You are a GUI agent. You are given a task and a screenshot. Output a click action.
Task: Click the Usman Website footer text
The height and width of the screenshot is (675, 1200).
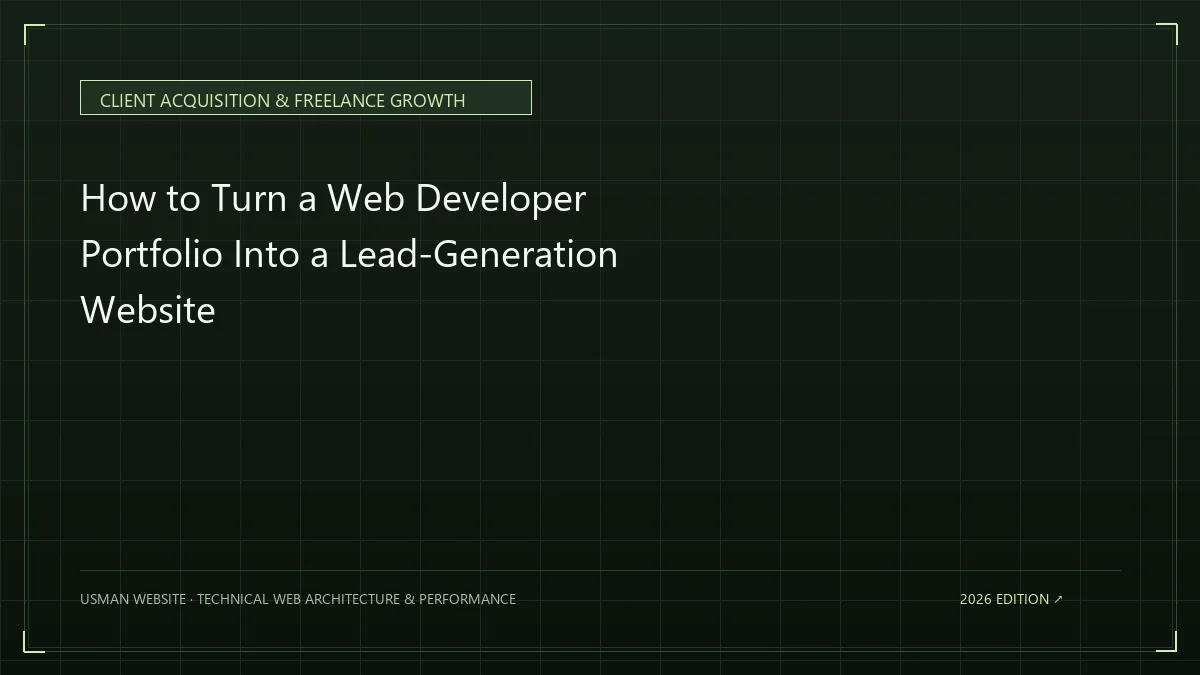[x=298, y=599]
